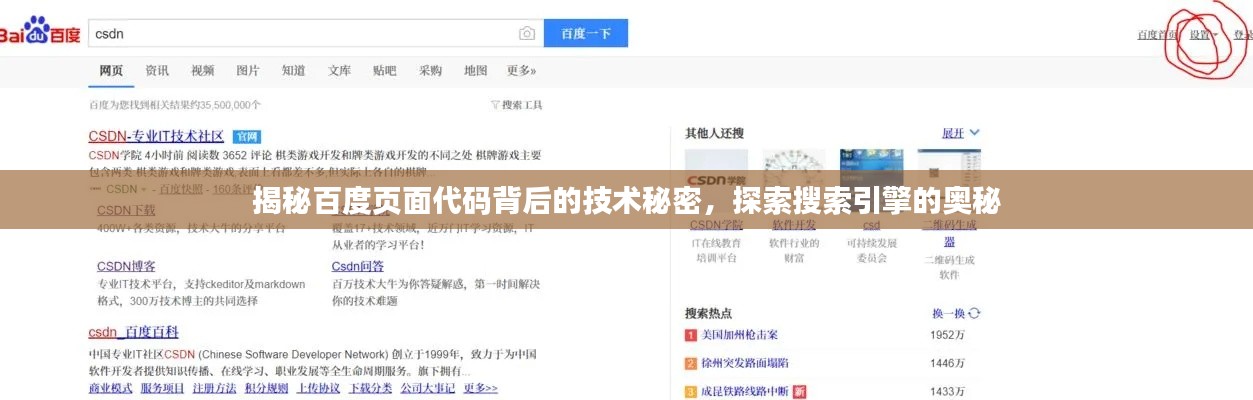Expand 其他人还搜 with 展开

coord(960,133)
